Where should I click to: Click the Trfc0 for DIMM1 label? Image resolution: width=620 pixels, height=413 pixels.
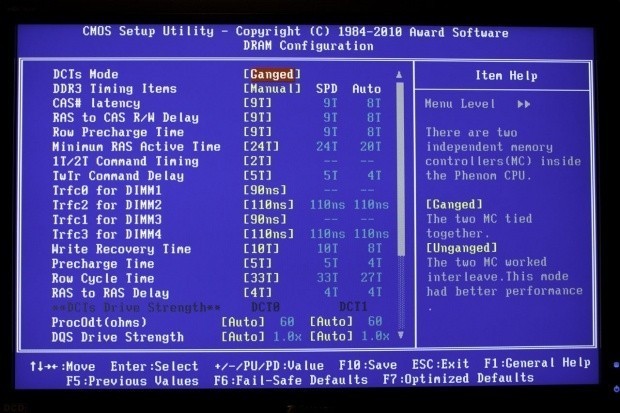[x=107, y=191]
